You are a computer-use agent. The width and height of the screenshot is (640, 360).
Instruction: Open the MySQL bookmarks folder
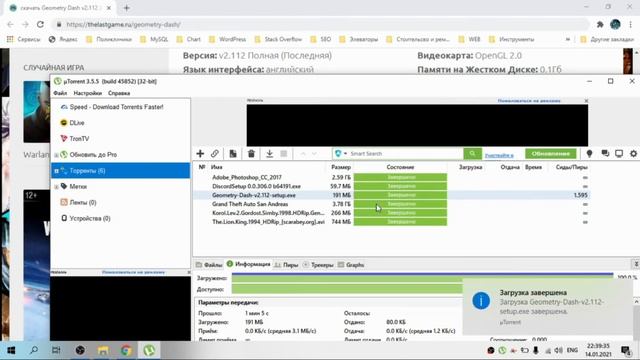tap(154, 40)
